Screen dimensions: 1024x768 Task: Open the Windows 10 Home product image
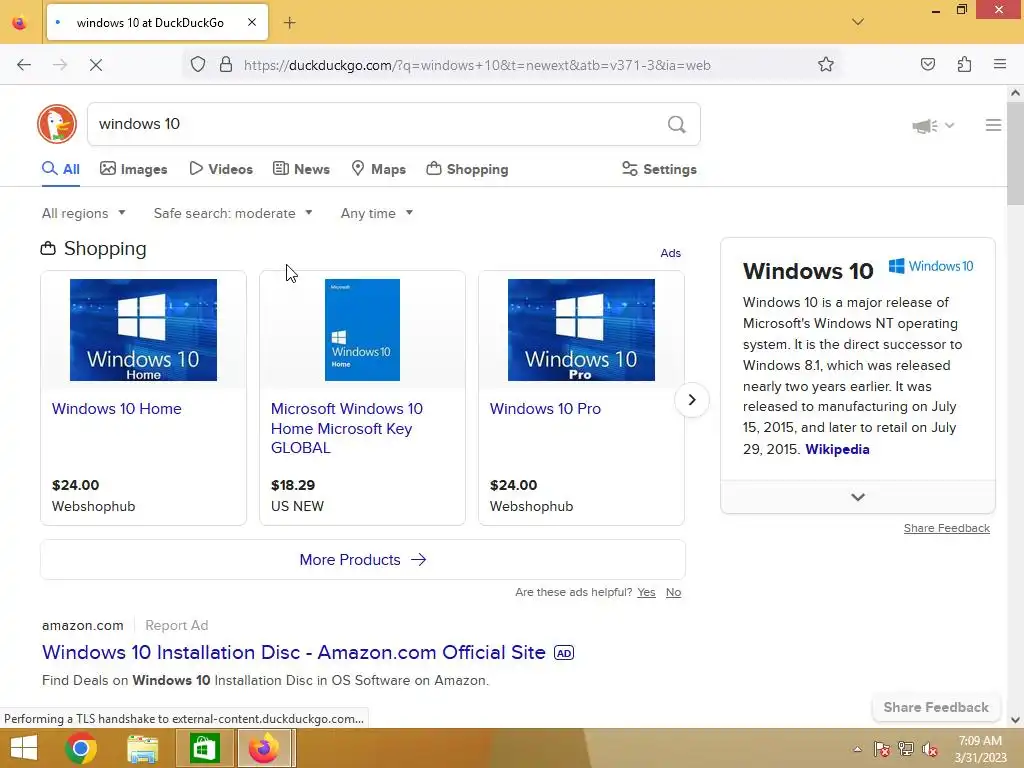[x=143, y=330]
